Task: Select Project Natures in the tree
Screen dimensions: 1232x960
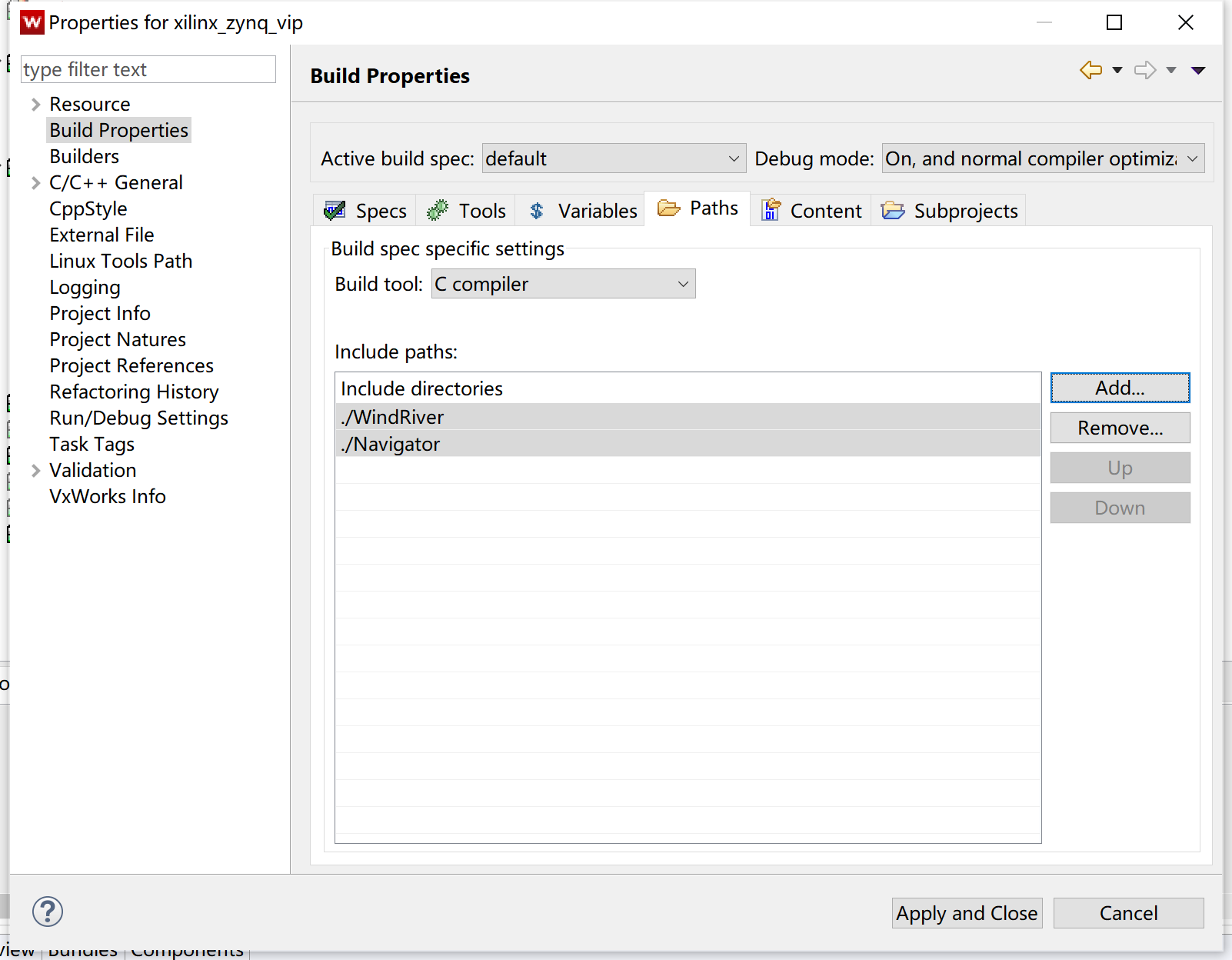Action: coord(118,340)
